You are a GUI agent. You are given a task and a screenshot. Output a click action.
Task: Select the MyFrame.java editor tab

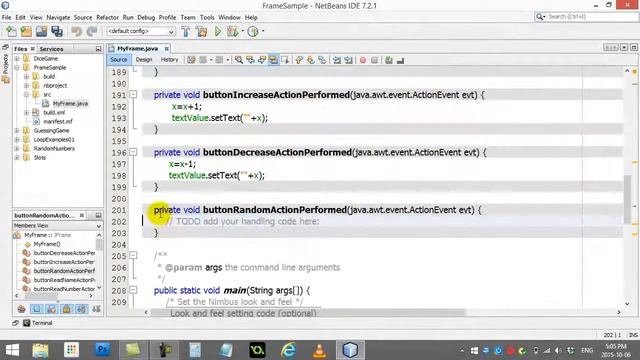pos(137,49)
